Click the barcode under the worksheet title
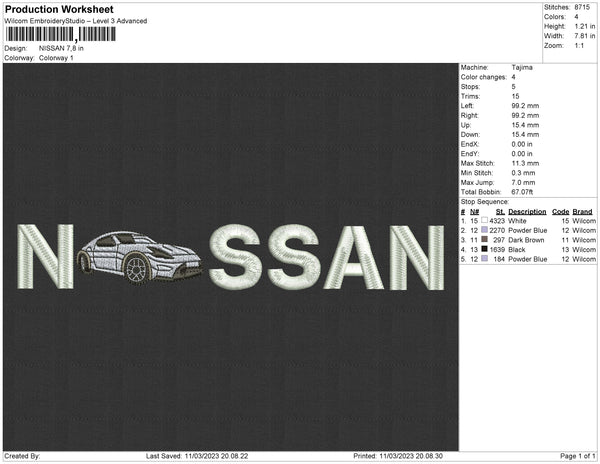Screen dimensions: 600x464 (x=60, y=34)
